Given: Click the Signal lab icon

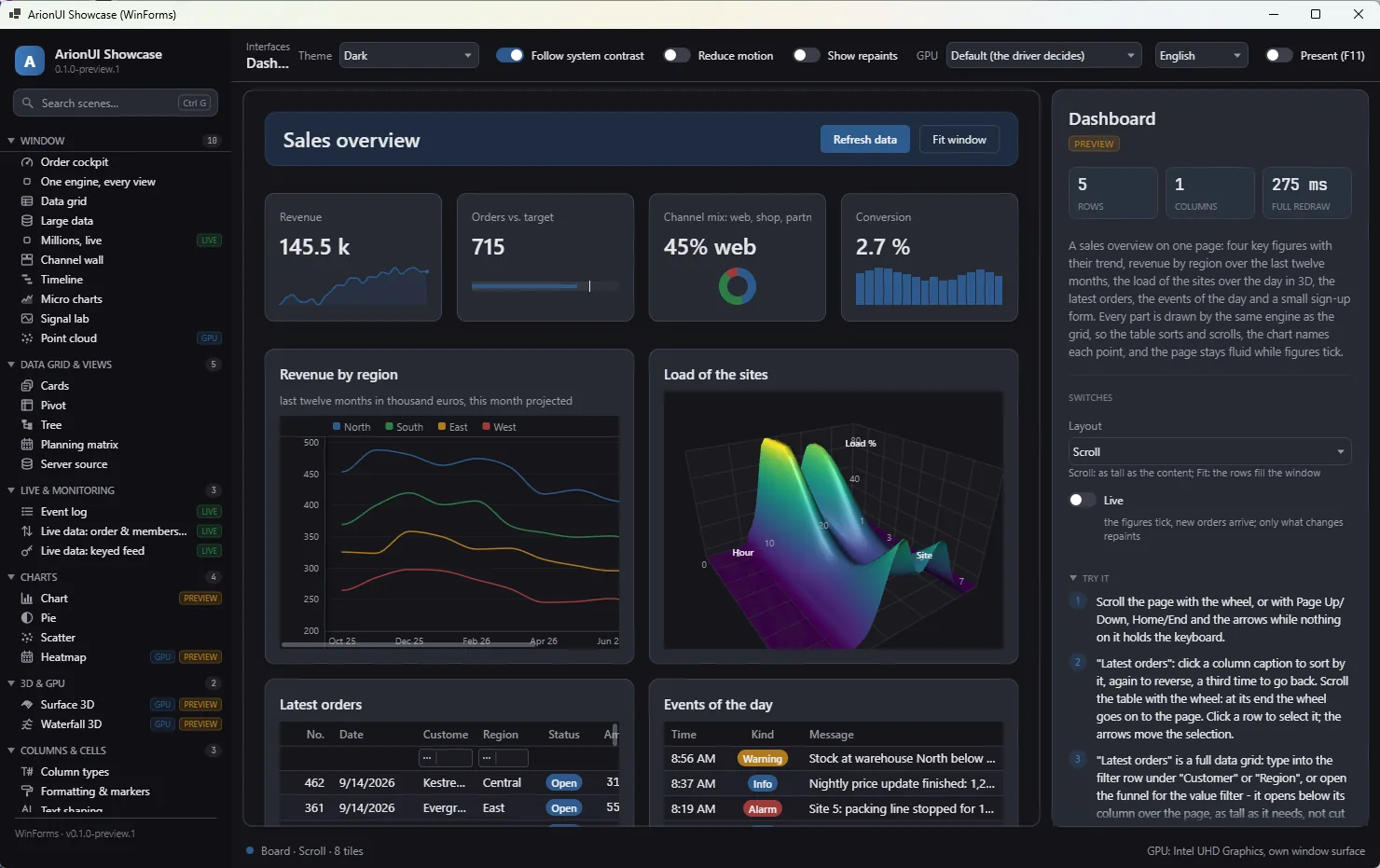Looking at the screenshot, I should (27, 319).
